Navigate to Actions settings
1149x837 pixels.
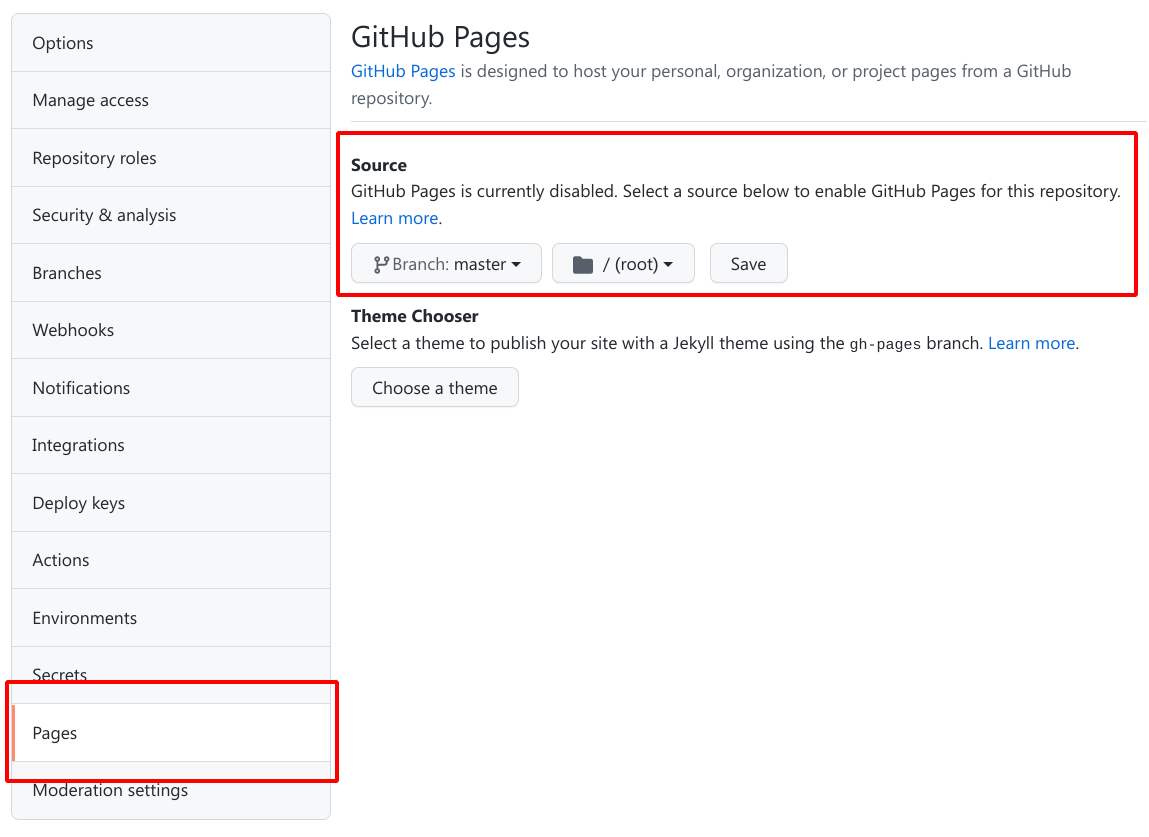pos(60,560)
